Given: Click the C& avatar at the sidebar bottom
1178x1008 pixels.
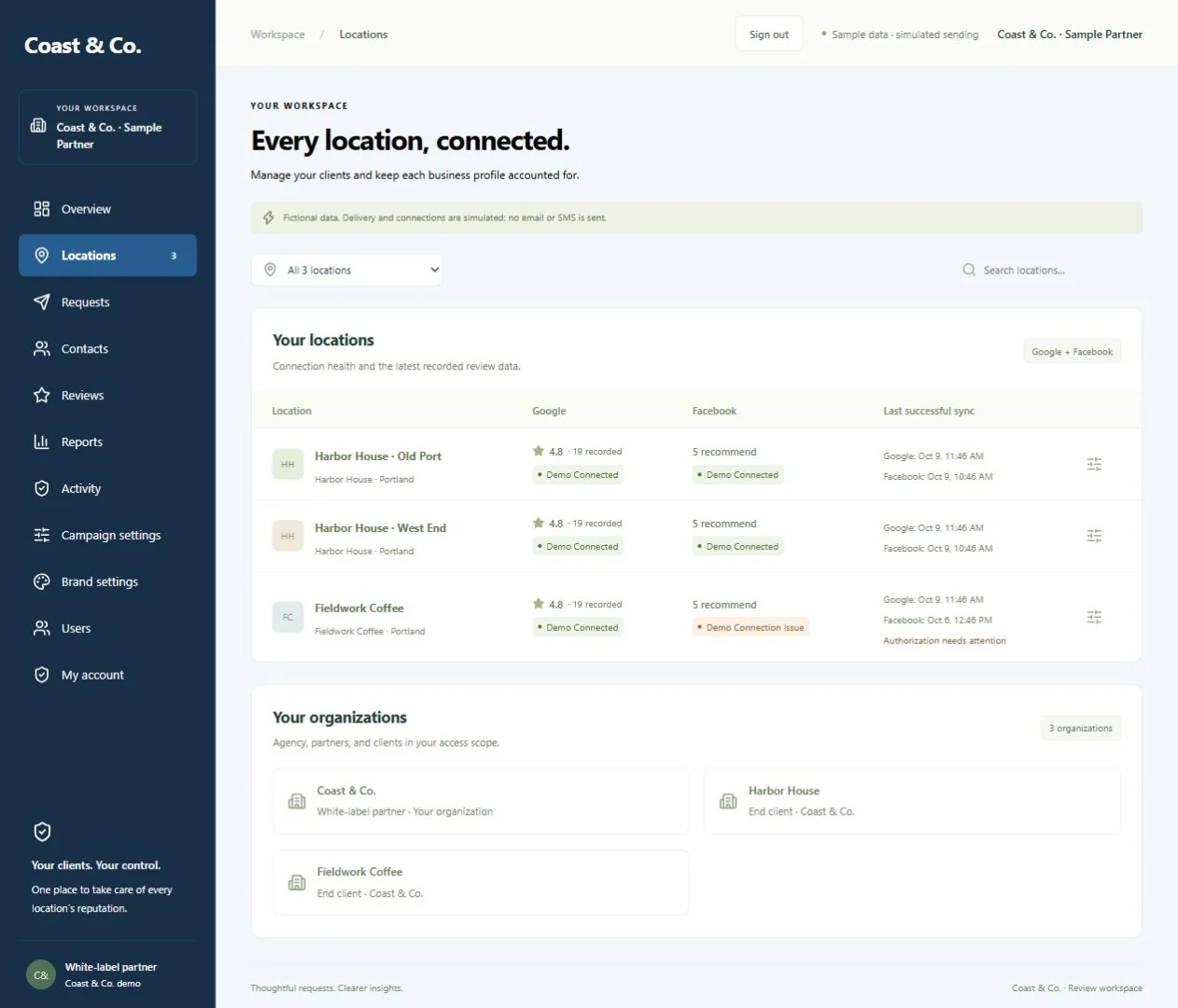Looking at the screenshot, I should click(41, 975).
